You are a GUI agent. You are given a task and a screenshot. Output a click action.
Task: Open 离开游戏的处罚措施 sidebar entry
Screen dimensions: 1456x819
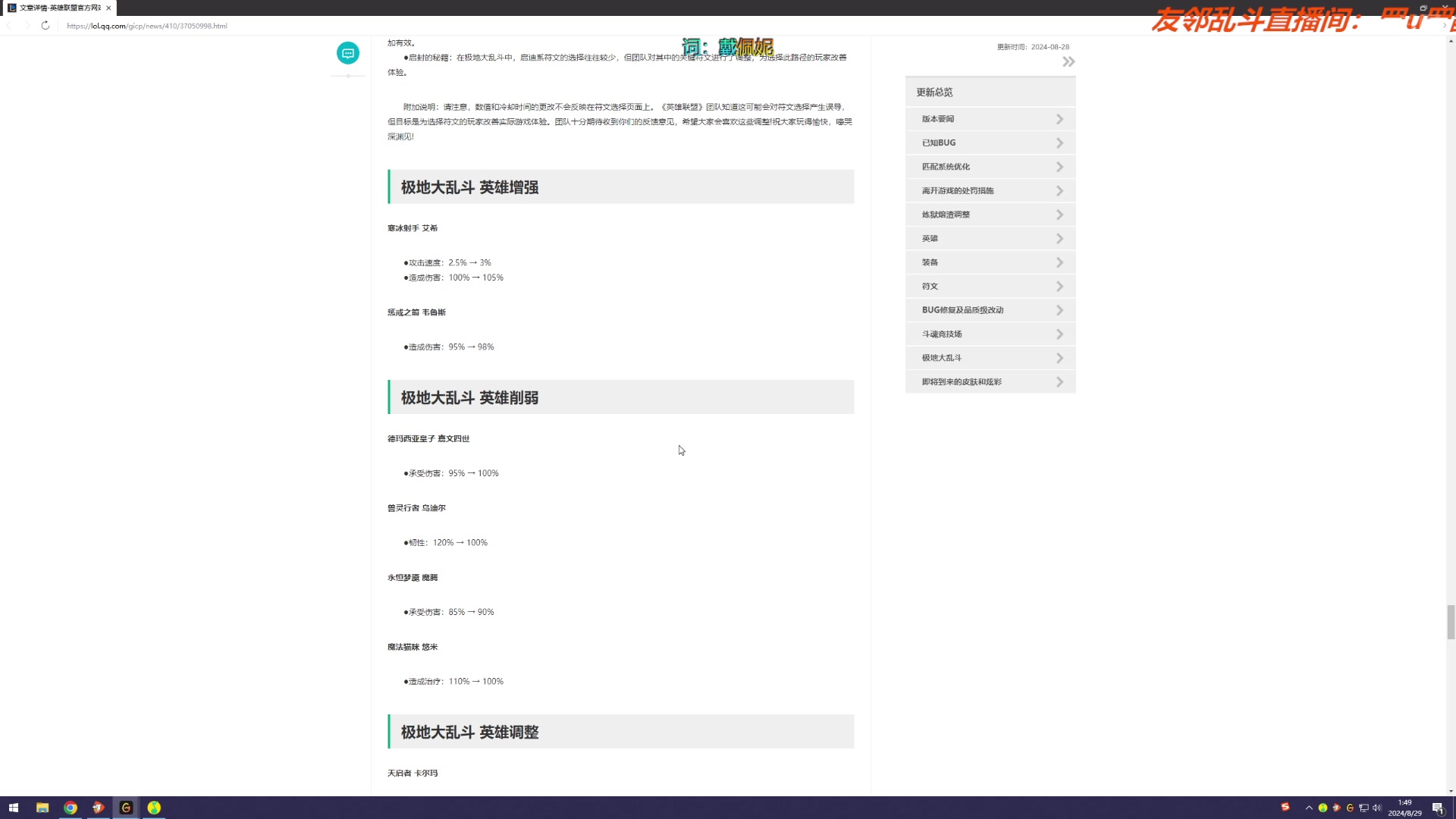pyautogui.click(x=990, y=190)
